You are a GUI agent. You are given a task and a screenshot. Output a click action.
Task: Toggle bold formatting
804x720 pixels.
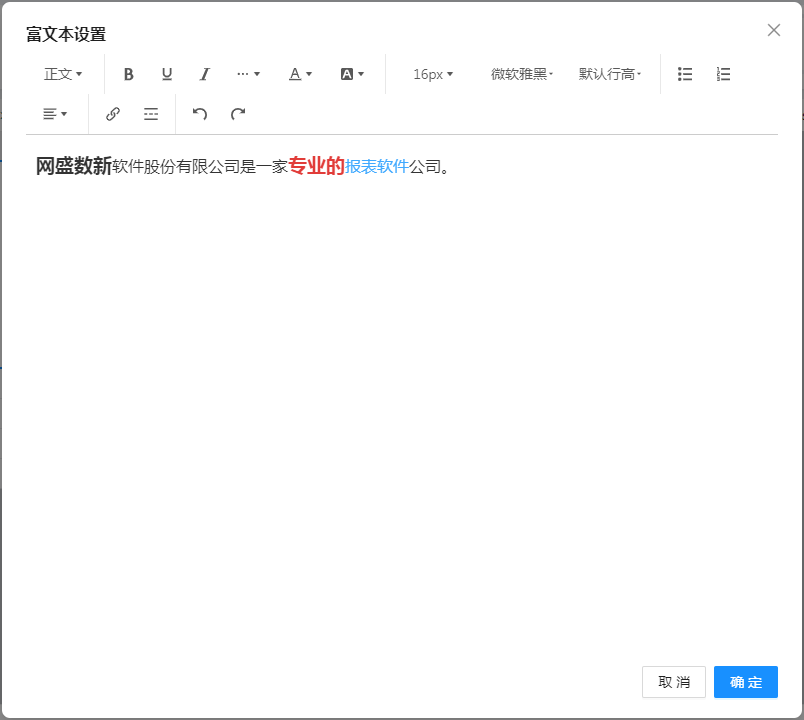pyautogui.click(x=128, y=74)
